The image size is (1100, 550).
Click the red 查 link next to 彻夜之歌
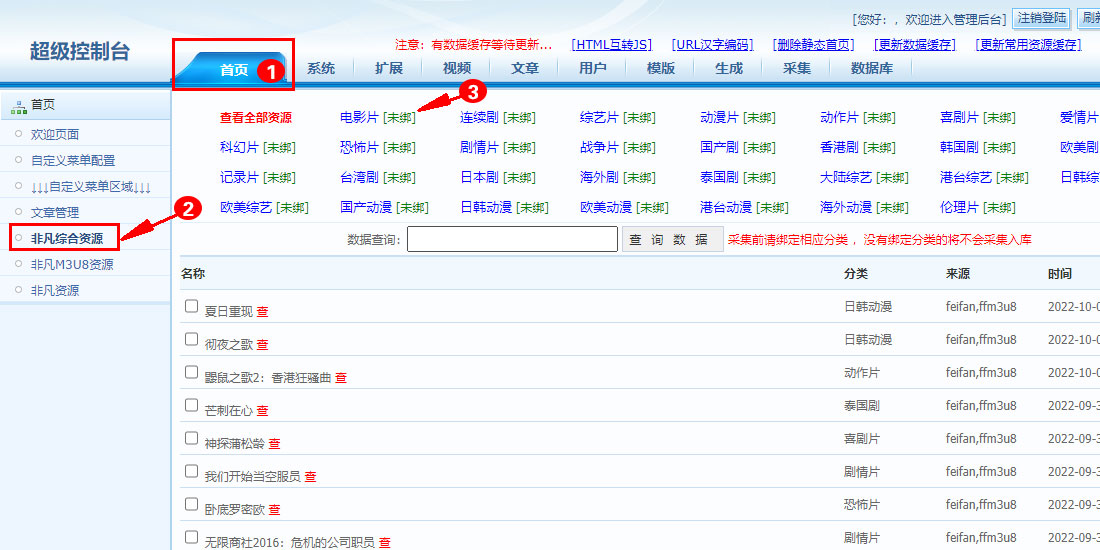pyautogui.click(x=262, y=345)
